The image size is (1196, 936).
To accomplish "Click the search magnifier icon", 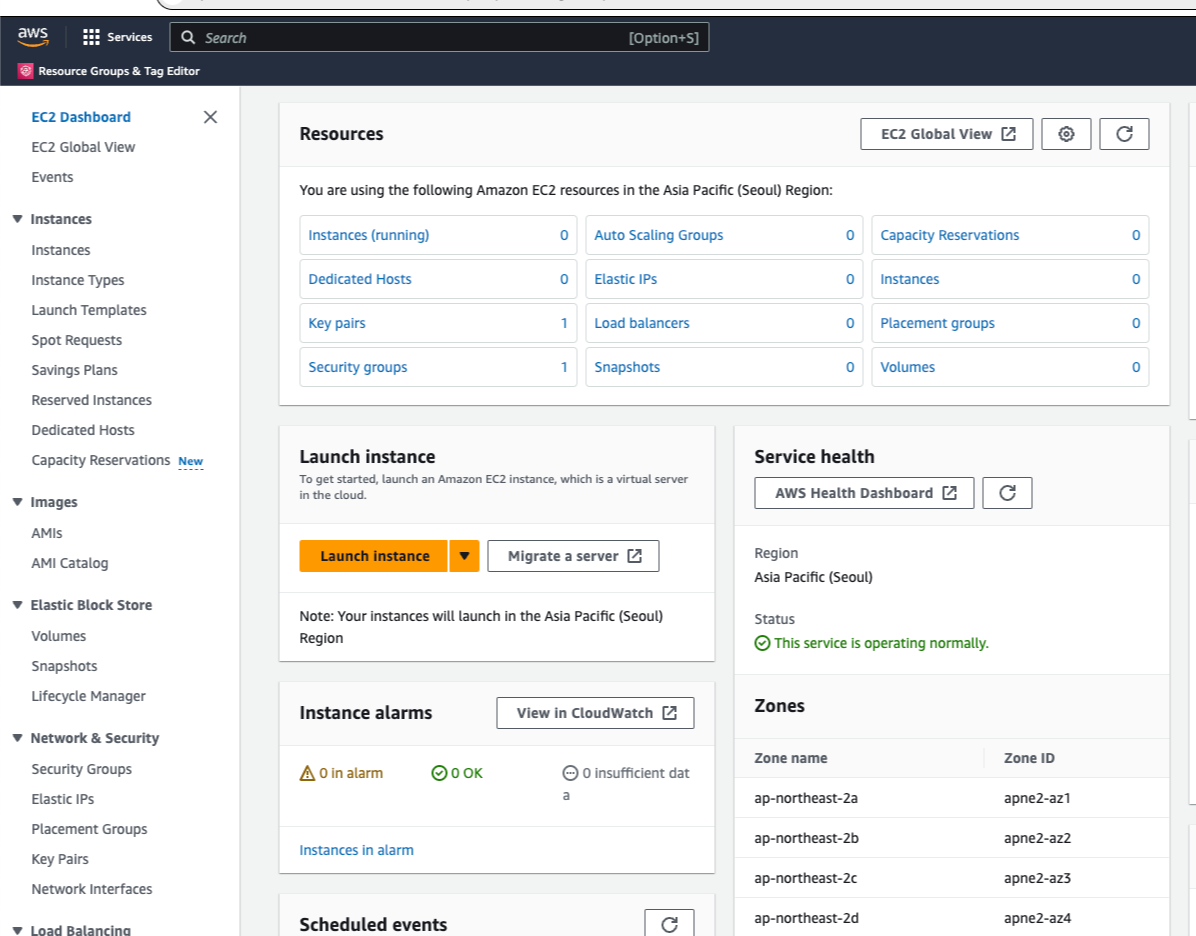I will pyautogui.click(x=188, y=37).
